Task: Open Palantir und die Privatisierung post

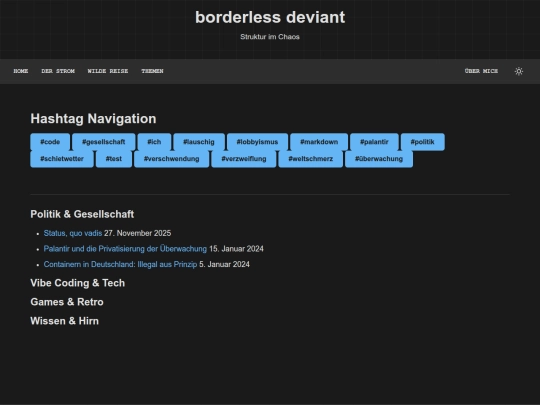Action: pos(125,249)
